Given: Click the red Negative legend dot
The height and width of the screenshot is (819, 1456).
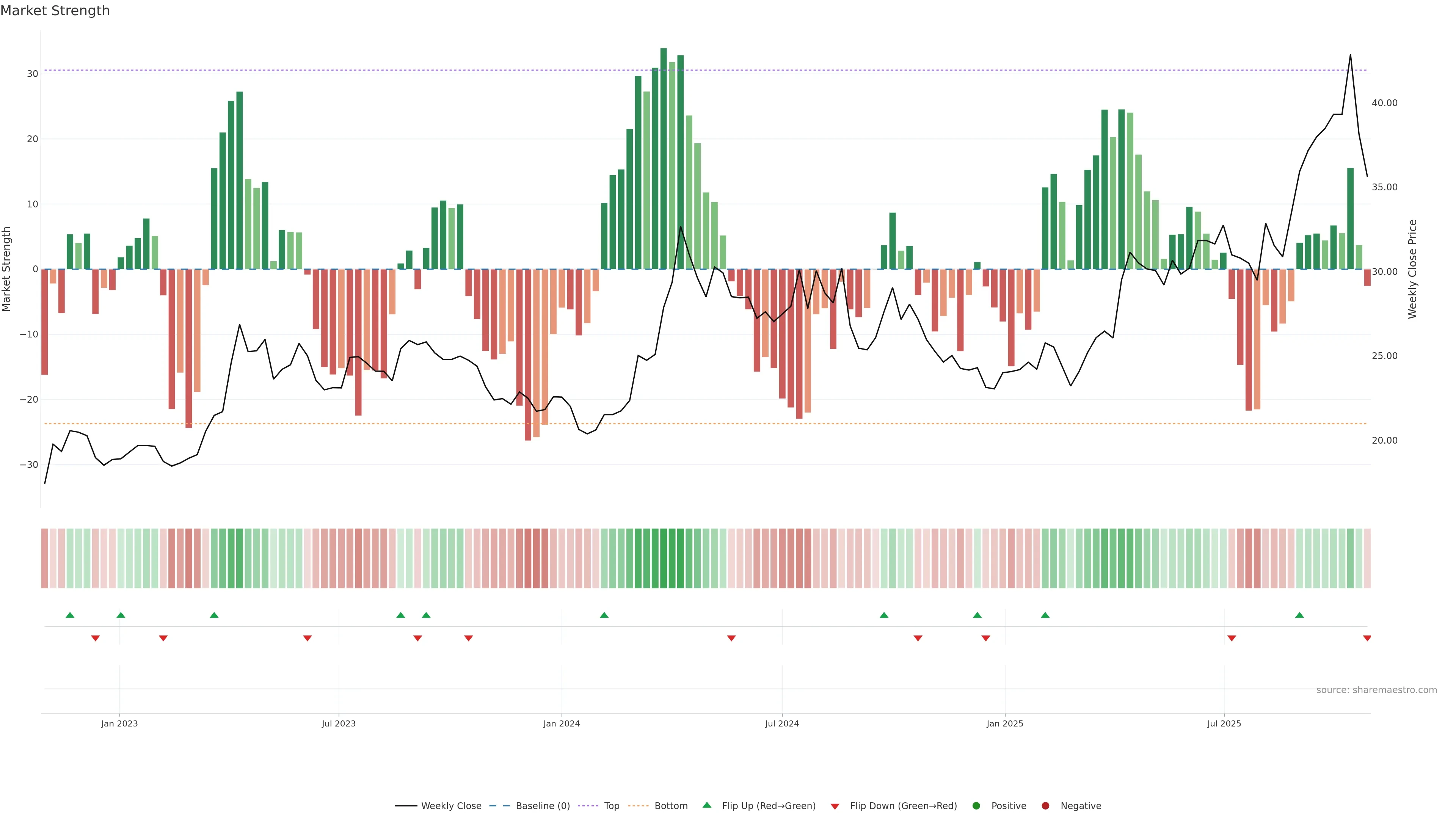Looking at the screenshot, I should point(1045,805).
